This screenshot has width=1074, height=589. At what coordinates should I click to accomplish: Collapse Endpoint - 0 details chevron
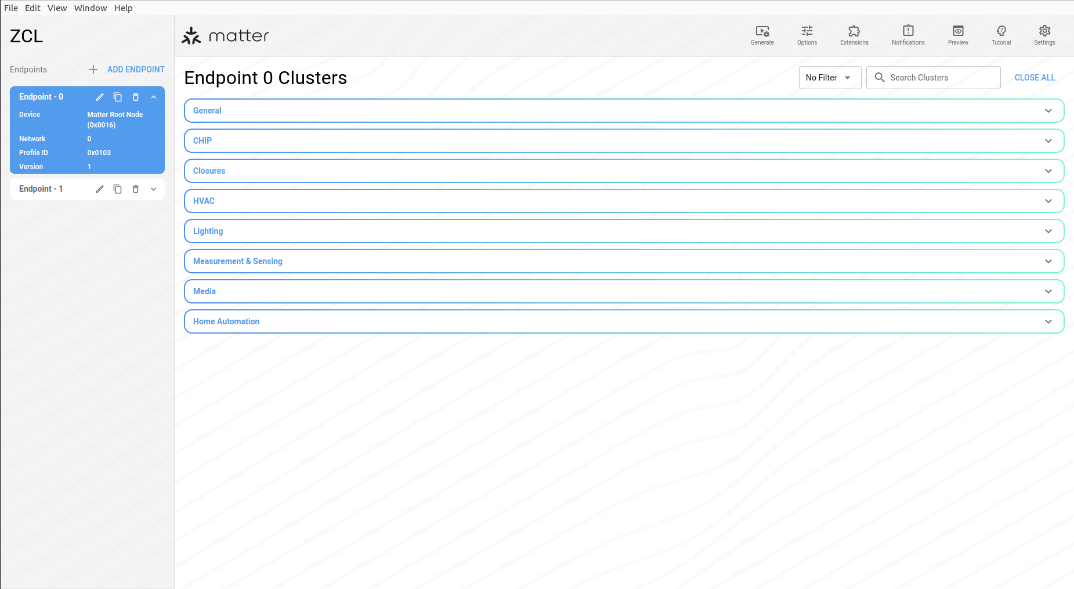[x=153, y=97]
